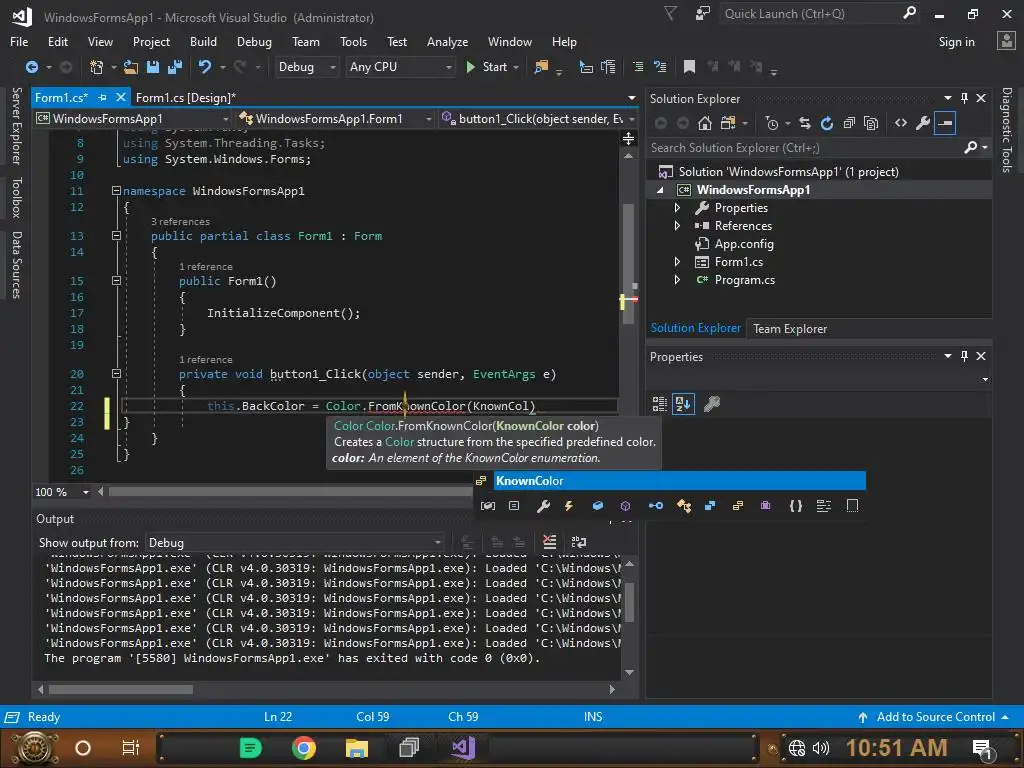Click the Navigate Backward arrow icon
Screen dimensions: 1024x768
[x=31, y=67]
